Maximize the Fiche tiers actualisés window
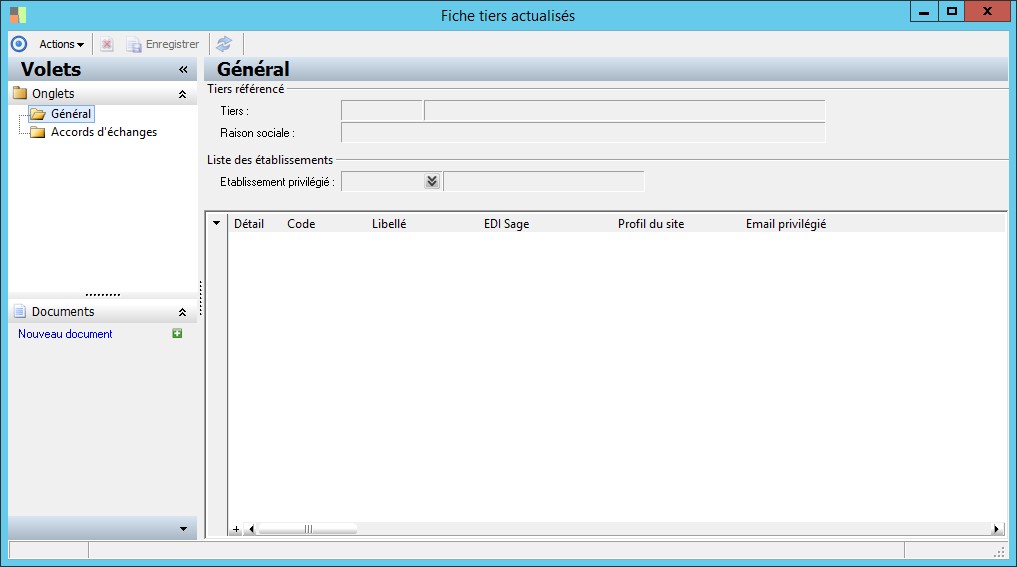This screenshot has height=567, width=1017. point(951,12)
